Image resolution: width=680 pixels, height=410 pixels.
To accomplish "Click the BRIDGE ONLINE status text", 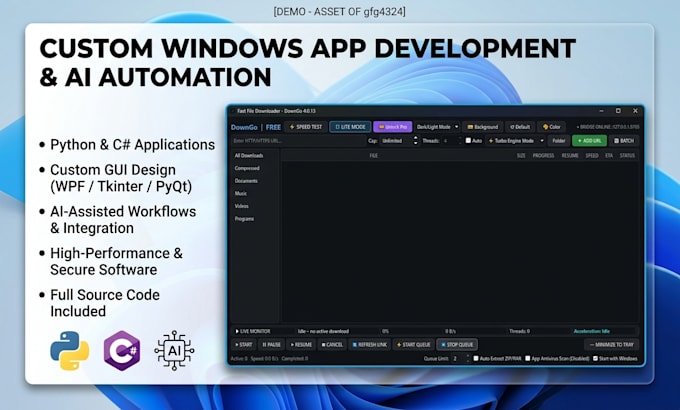I will coord(607,127).
